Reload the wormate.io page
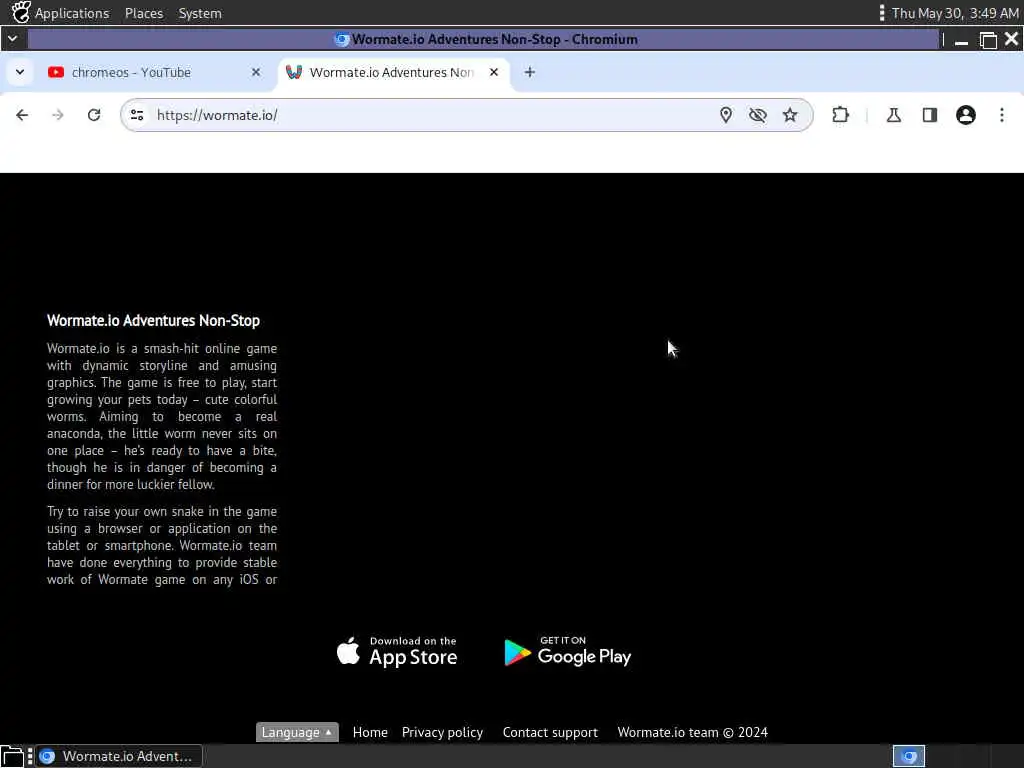The width and height of the screenshot is (1024, 768). [94, 115]
